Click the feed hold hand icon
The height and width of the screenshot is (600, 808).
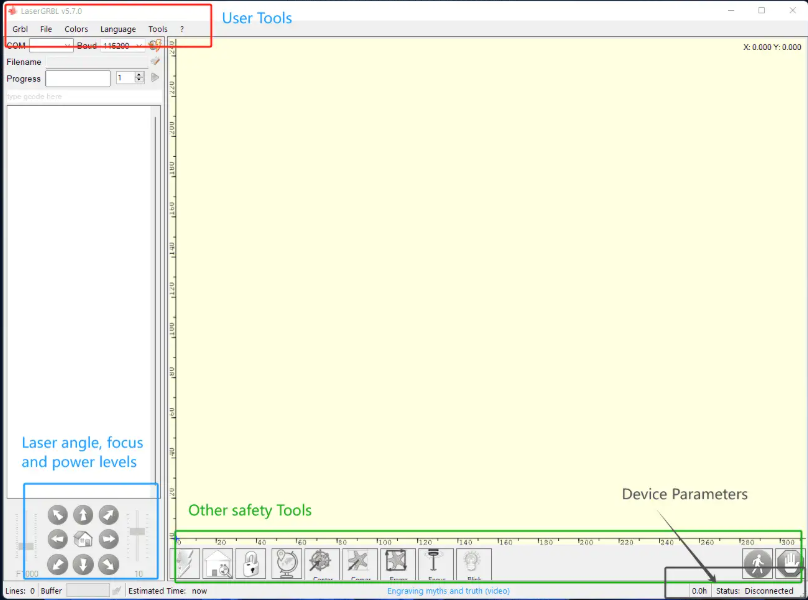[x=790, y=563]
